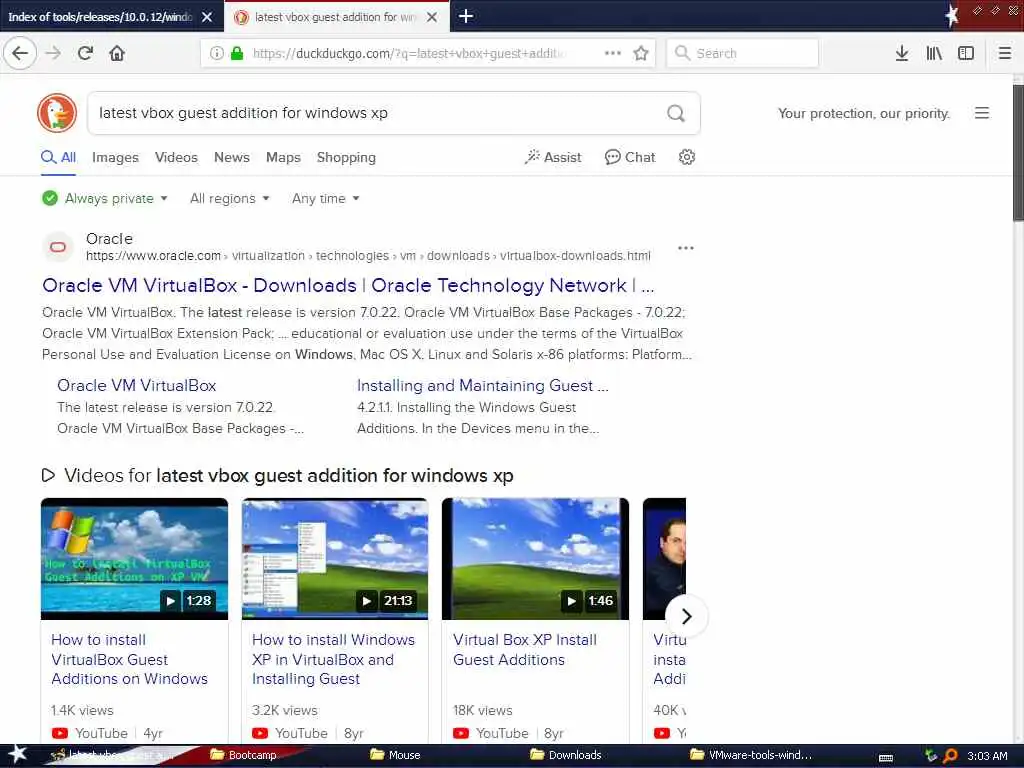
Task: Switch to the All results tab
Action: pos(58,157)
